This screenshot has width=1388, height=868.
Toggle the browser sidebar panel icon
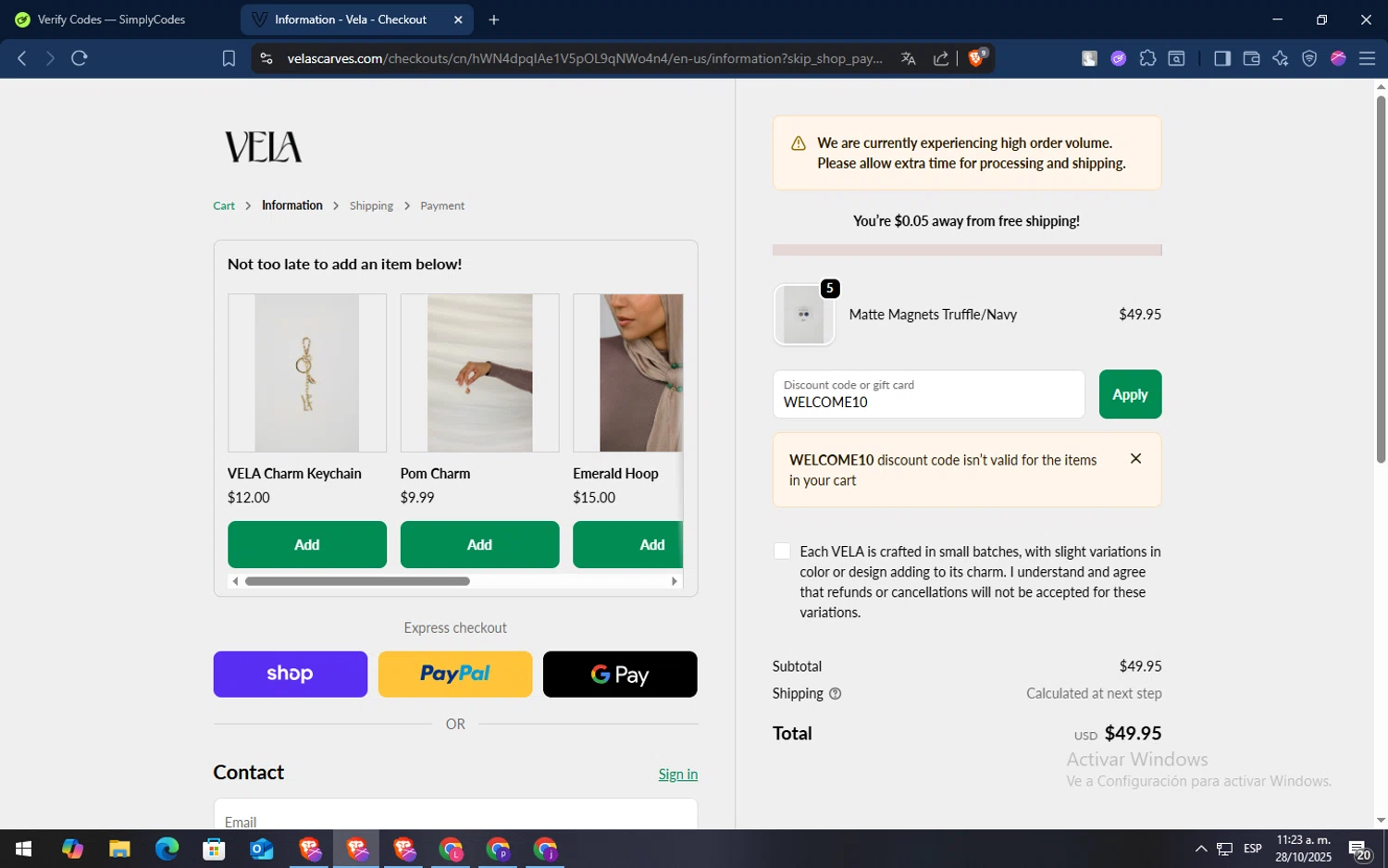[1221, 58]
